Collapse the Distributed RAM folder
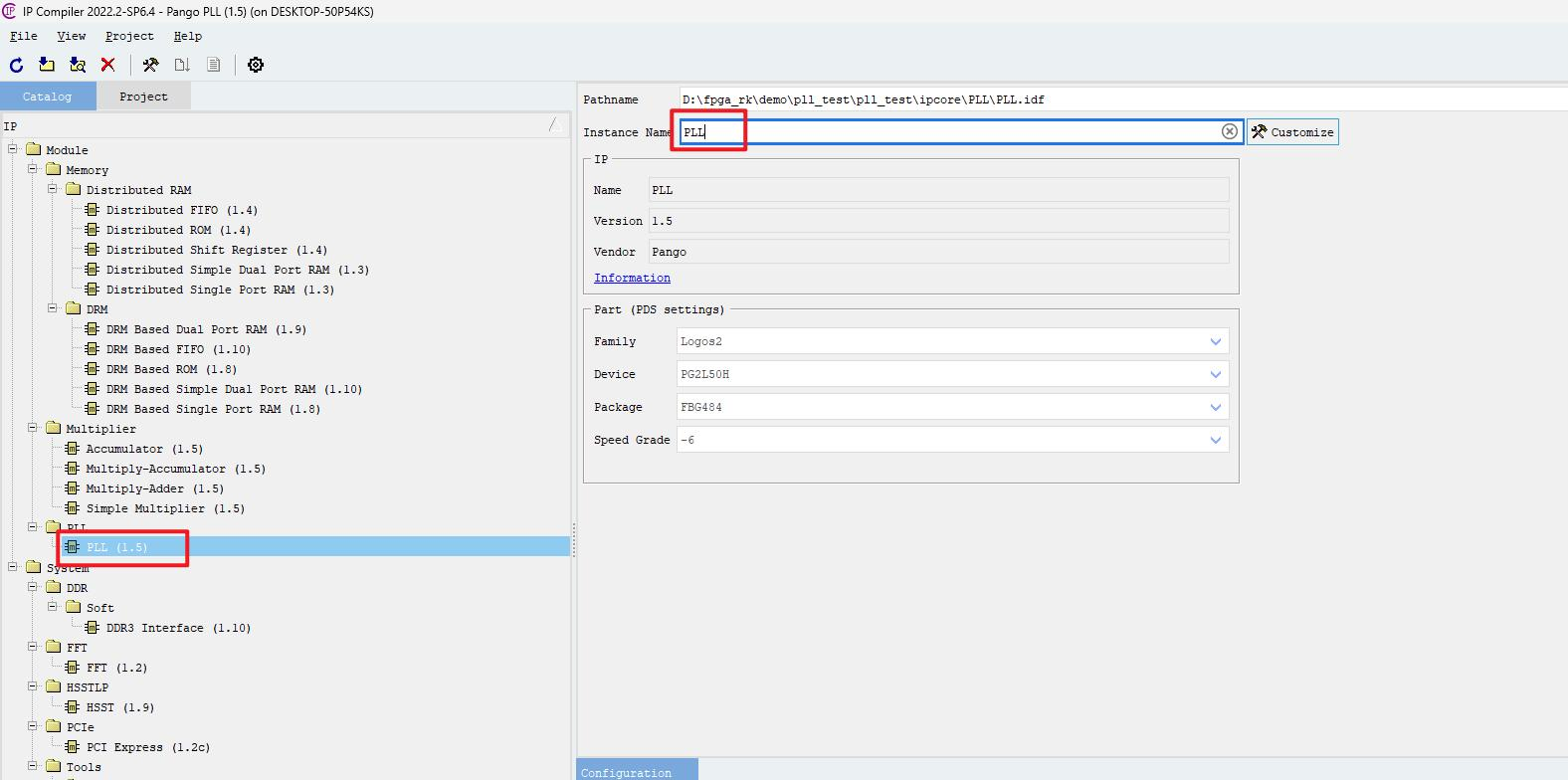The width and height of the screenshot is (1568, 780). click(x=53, y=189)
